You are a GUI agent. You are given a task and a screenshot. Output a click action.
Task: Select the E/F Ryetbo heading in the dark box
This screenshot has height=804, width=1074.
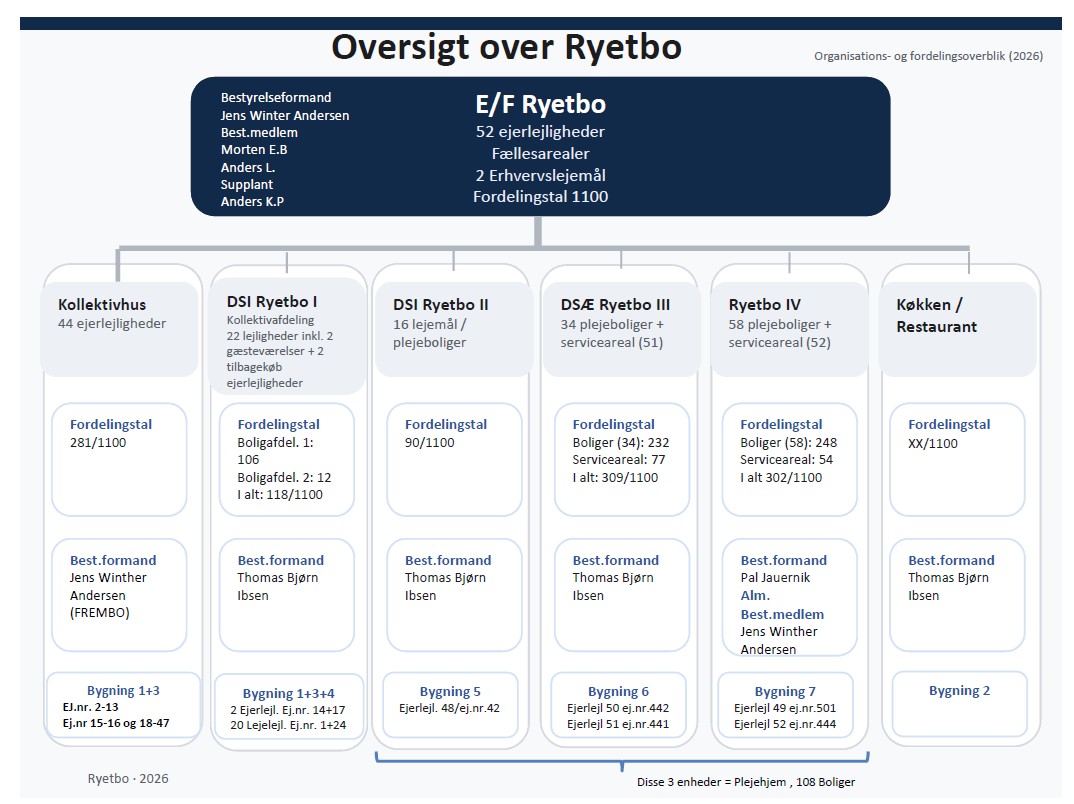(x=540, y=105)
